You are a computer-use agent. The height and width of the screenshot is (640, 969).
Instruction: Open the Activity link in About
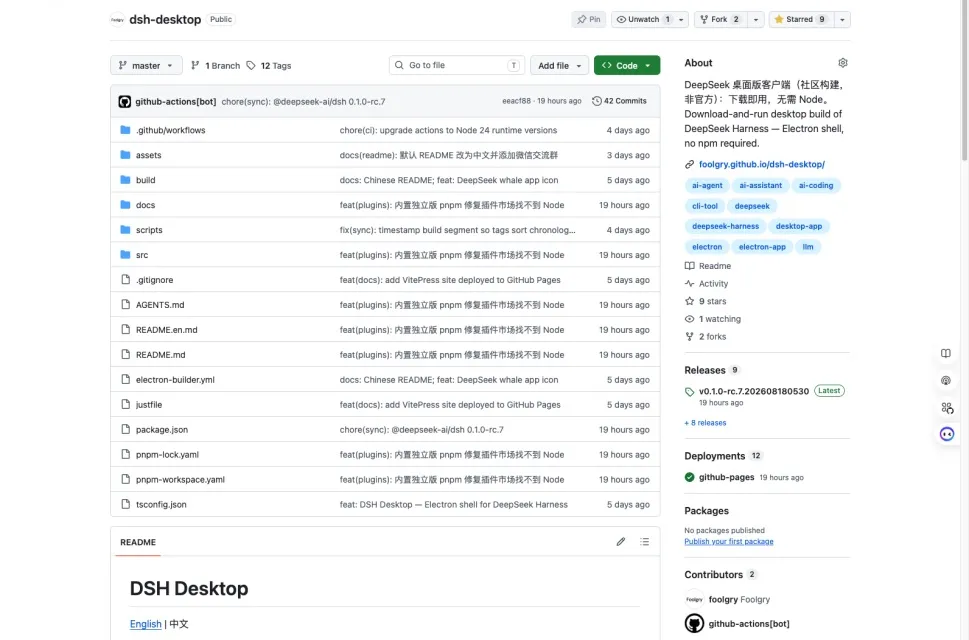pos(706,284)
